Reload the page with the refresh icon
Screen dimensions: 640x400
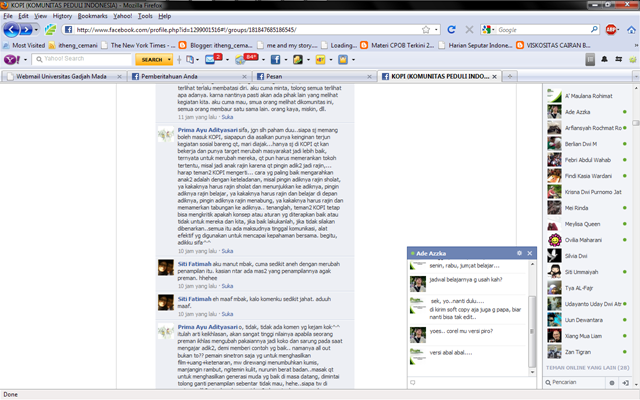[451, 30]
